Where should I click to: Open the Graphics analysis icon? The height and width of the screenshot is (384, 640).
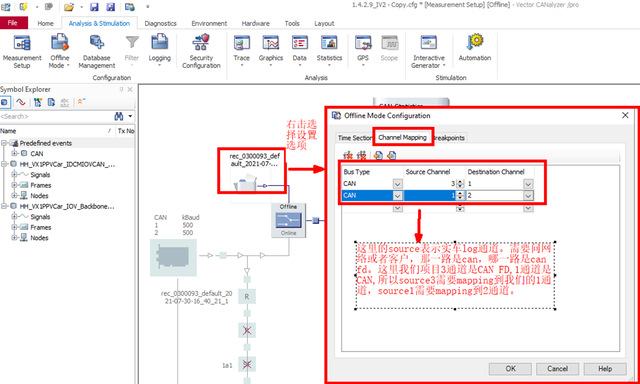pos(271,51)
